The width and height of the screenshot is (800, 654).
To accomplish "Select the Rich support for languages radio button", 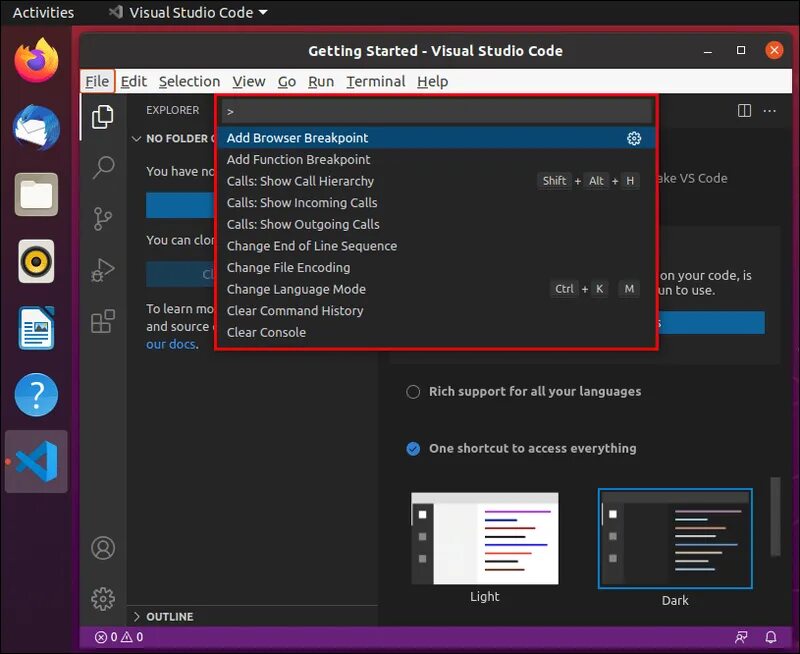I will click(413, 392).
